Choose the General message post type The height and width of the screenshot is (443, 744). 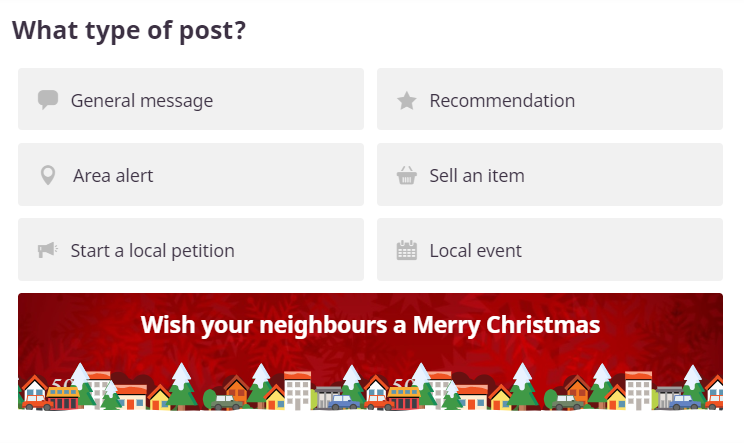click(191, 99)
